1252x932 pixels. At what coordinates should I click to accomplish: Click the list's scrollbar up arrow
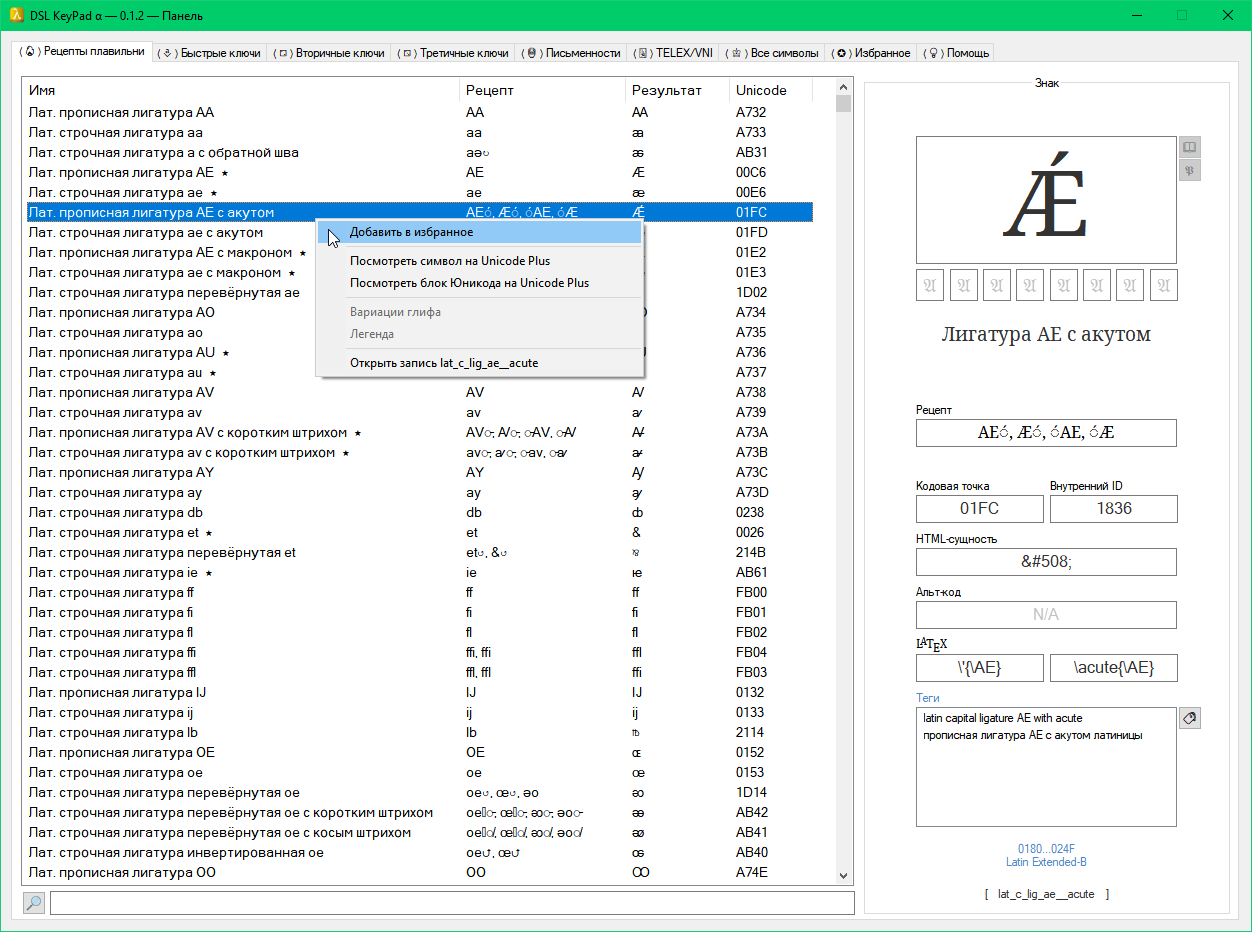[x=844, y=87]
